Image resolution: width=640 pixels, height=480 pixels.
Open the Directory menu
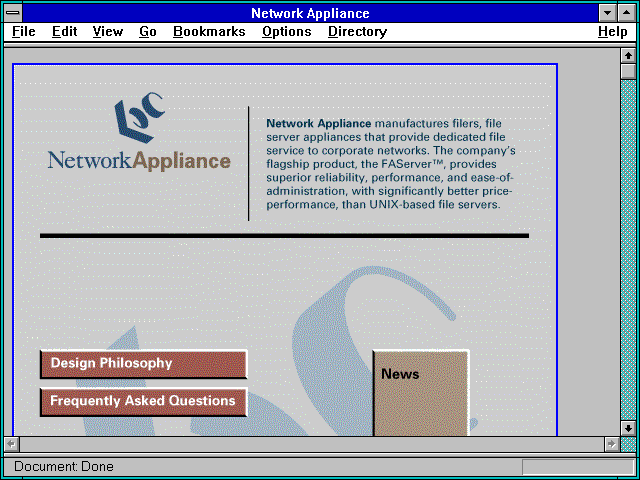358,32
